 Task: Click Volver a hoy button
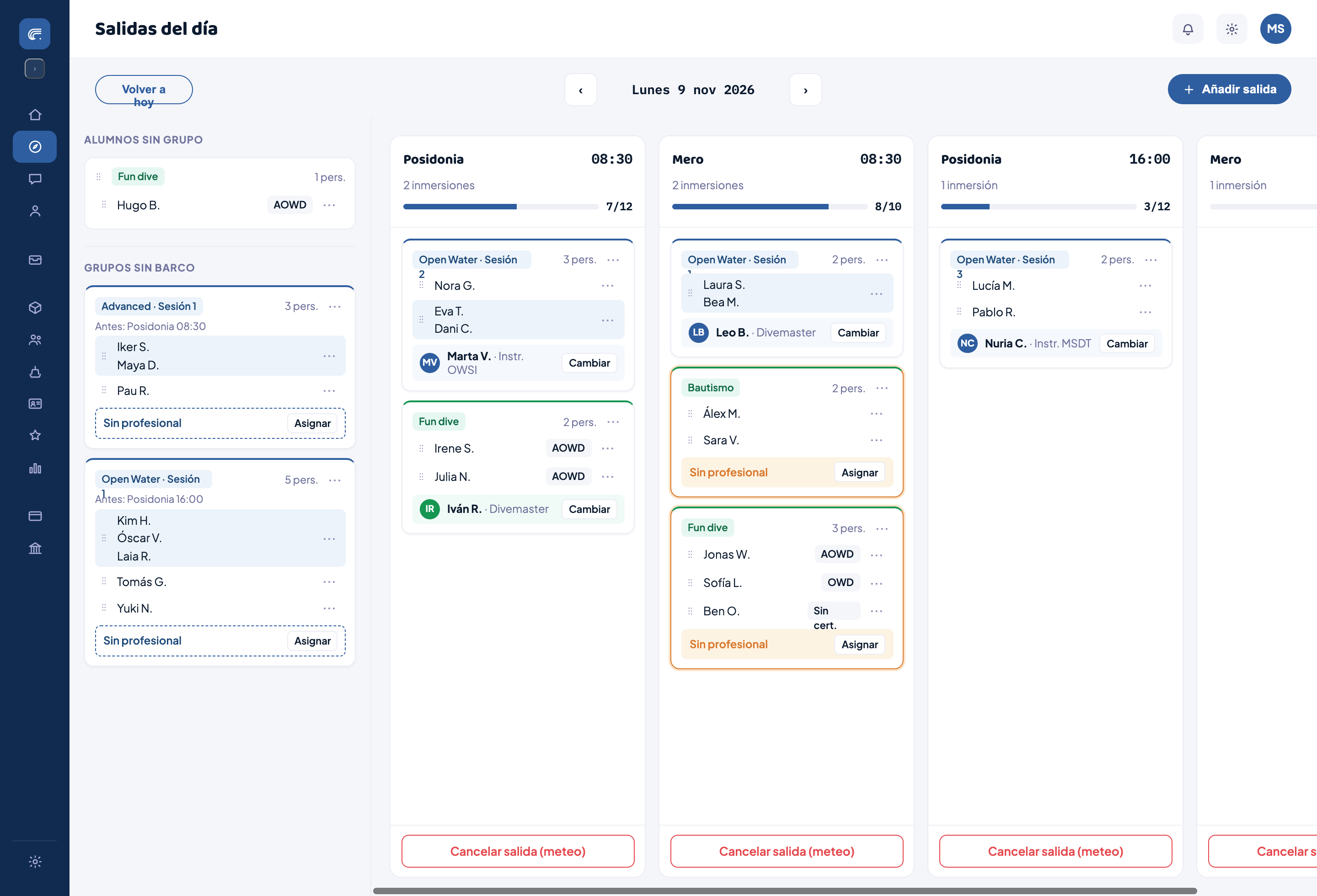point(144,90)
